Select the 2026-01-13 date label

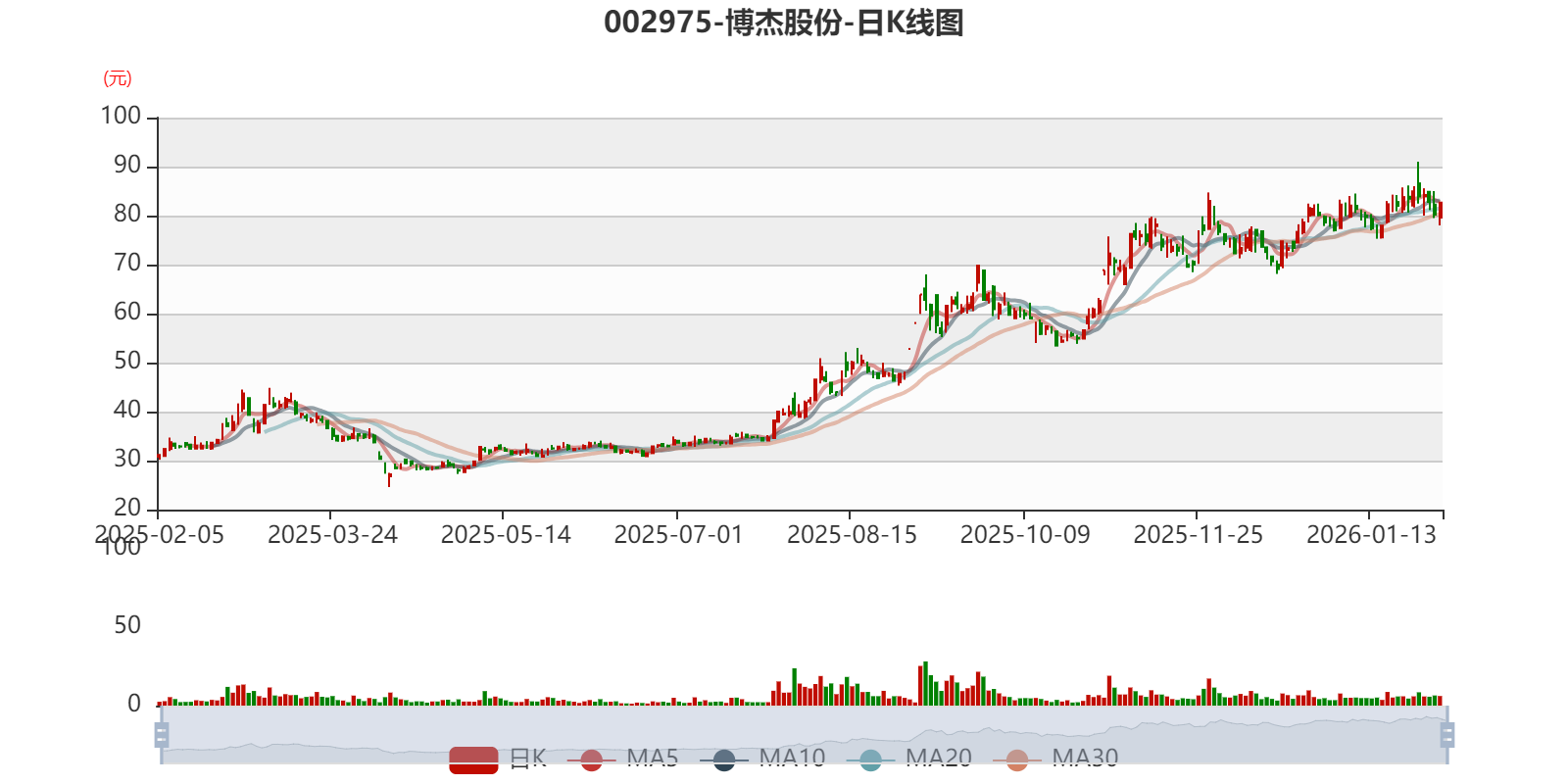[1371, 534]
